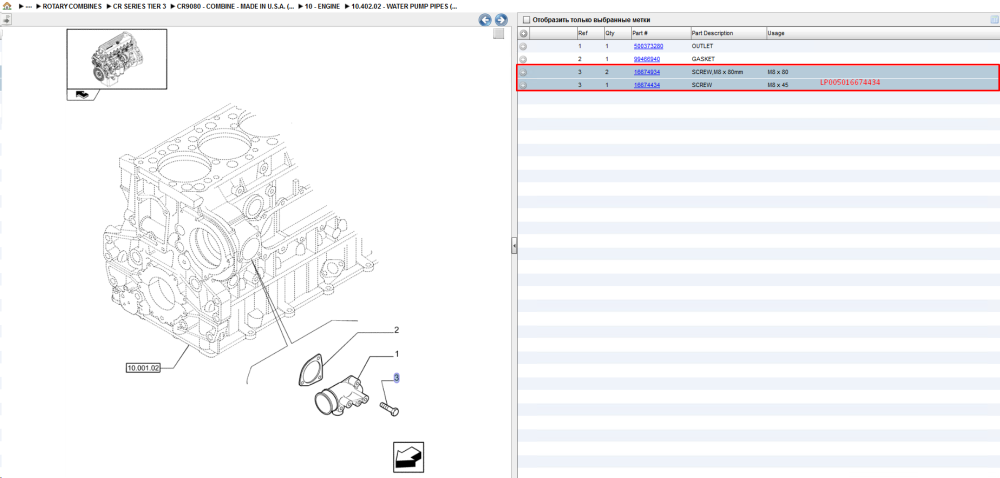Sort by the Part # column header
1000x478 pixels.
pos(660,33)
